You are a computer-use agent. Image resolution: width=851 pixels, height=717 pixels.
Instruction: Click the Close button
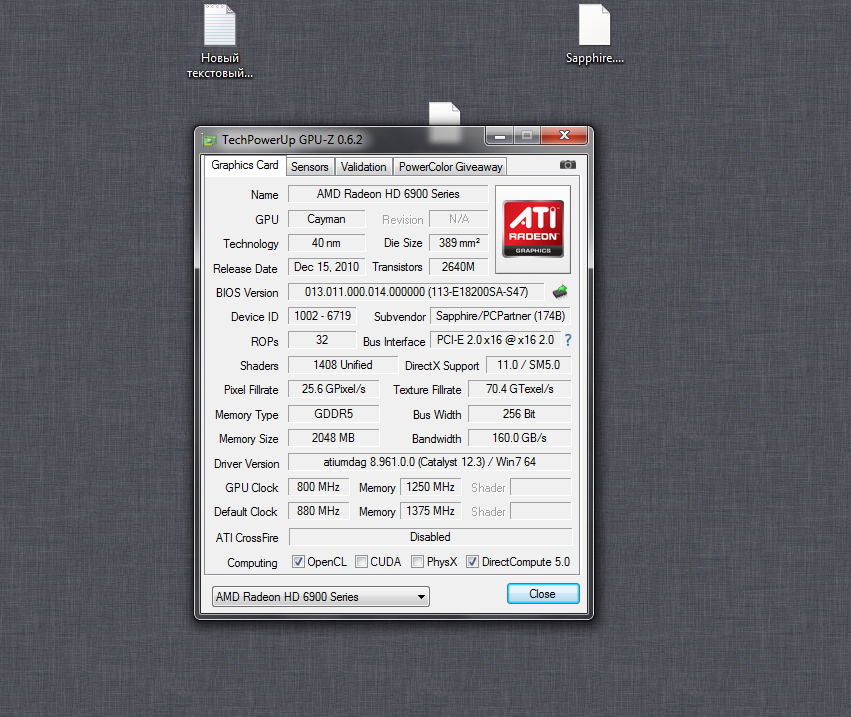point(543,594)
